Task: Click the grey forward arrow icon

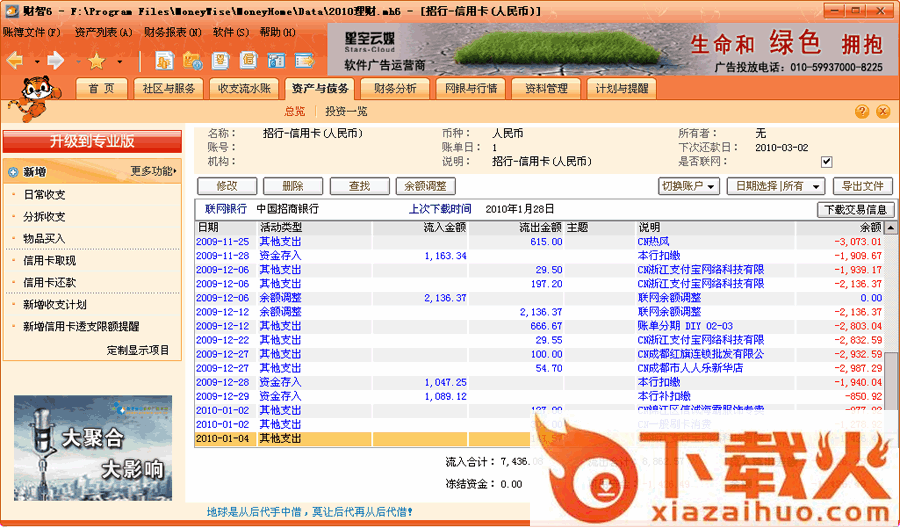Action: click(56, 60)
